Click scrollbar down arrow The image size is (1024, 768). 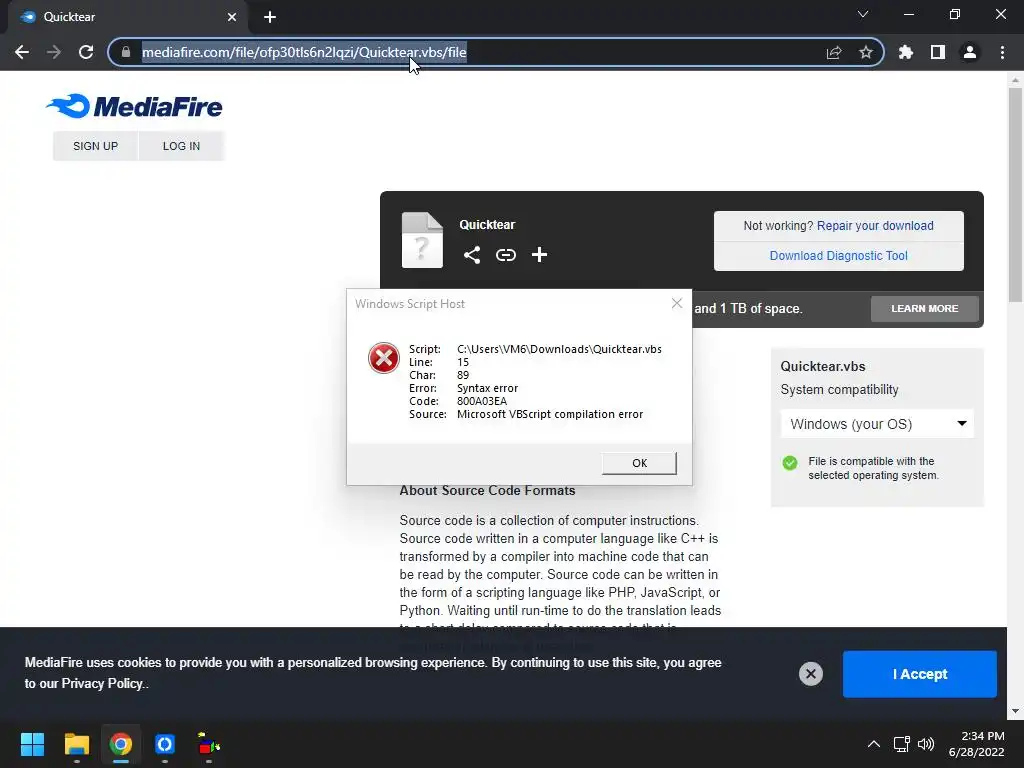[1015, 711]
